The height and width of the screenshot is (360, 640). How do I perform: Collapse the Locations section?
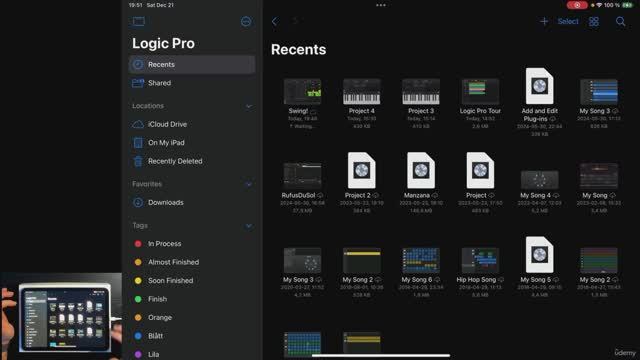tap(249, 106)
